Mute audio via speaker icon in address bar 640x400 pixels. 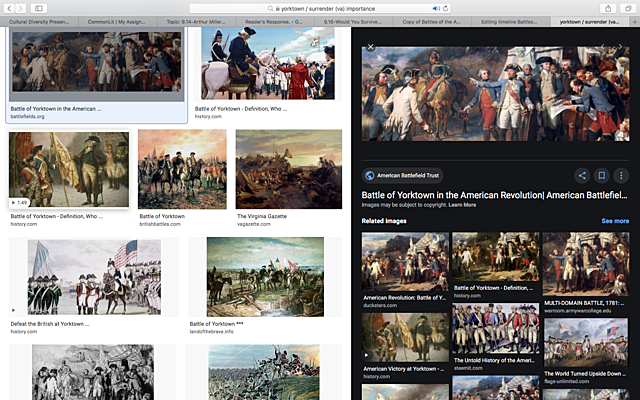(x=436, y=8)
